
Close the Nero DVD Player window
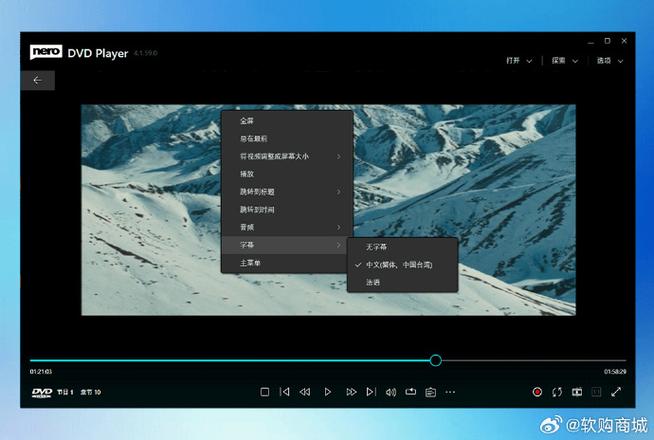(x=624, y=41)
